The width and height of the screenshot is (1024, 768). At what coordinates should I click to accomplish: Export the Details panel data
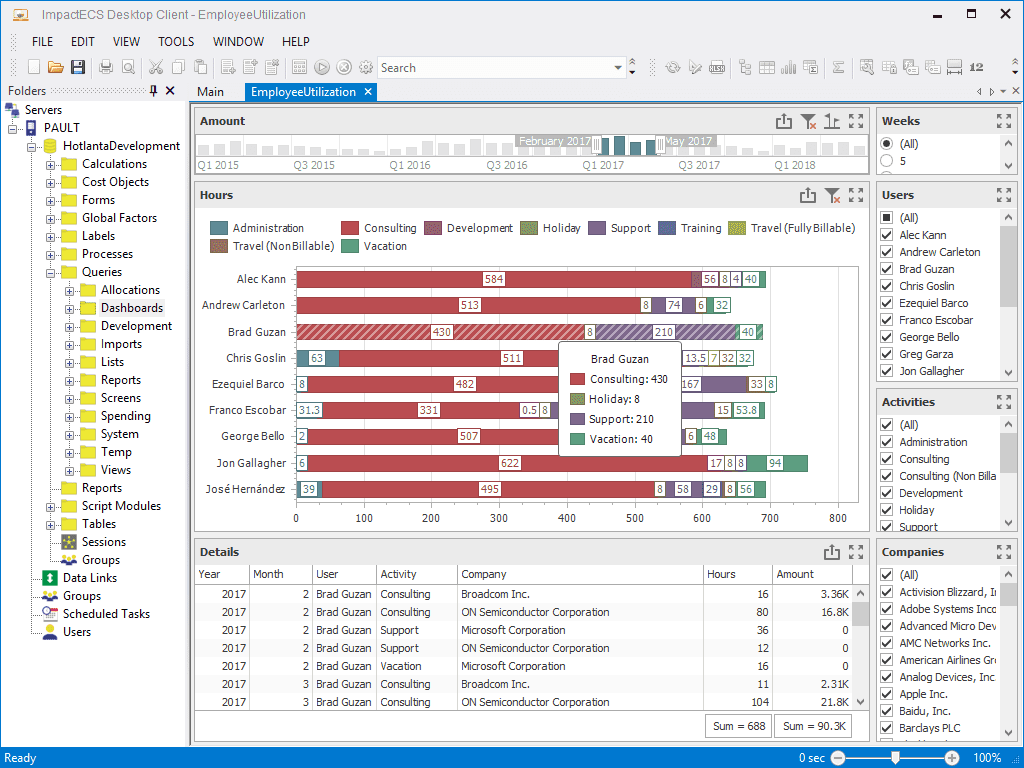click(831, 552)
